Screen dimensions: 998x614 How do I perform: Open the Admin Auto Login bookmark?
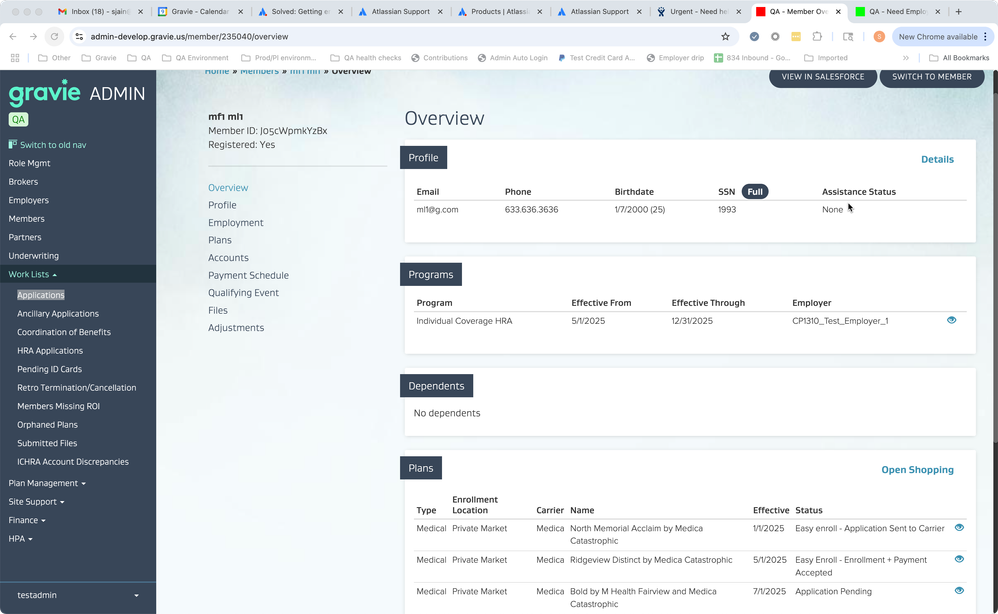click(x=512, y=58)
